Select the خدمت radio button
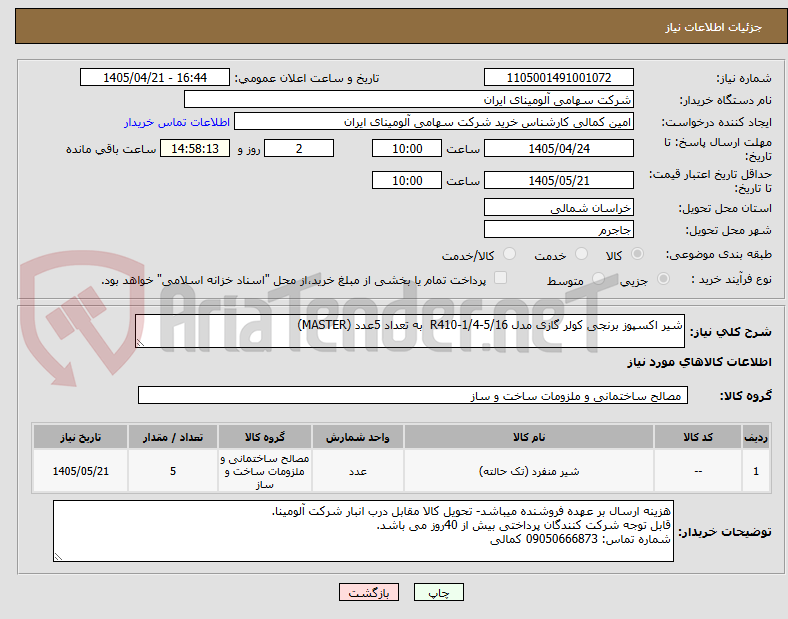788x619 pixels. click(x=581, y=254)
